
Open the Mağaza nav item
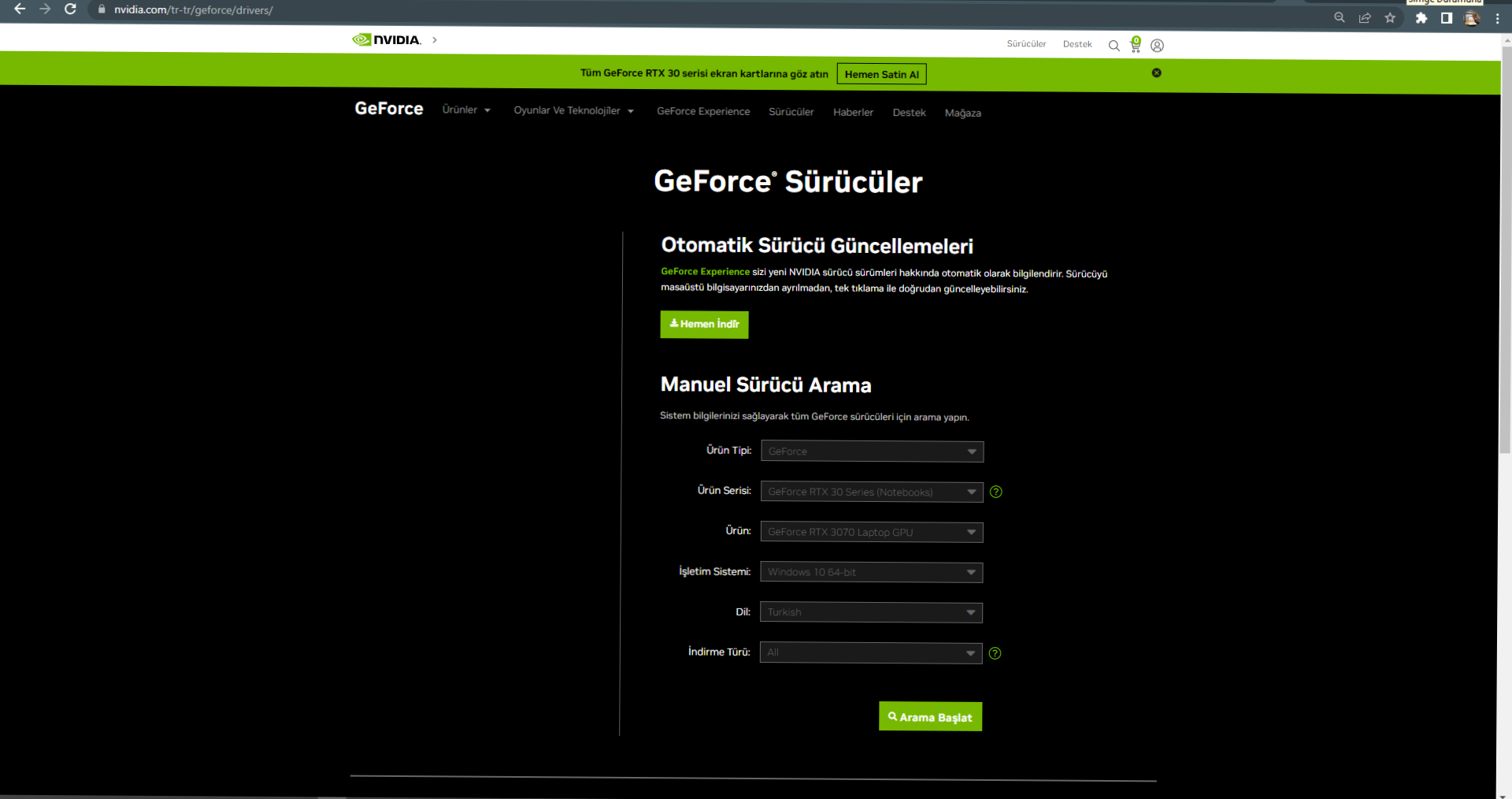click(x=963, y=113)
